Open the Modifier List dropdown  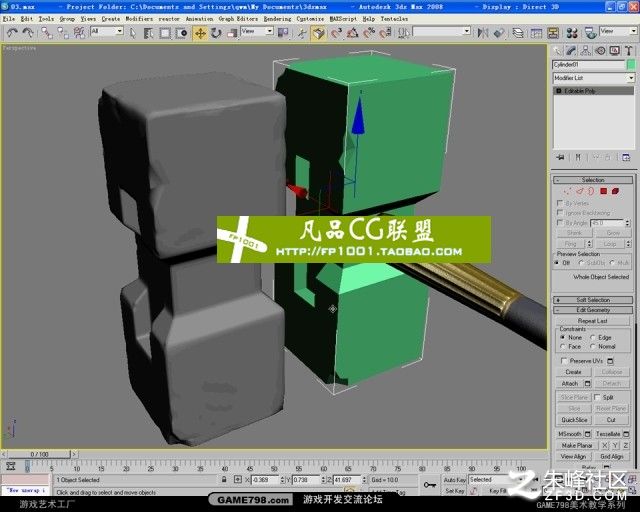tap(593, 78)
